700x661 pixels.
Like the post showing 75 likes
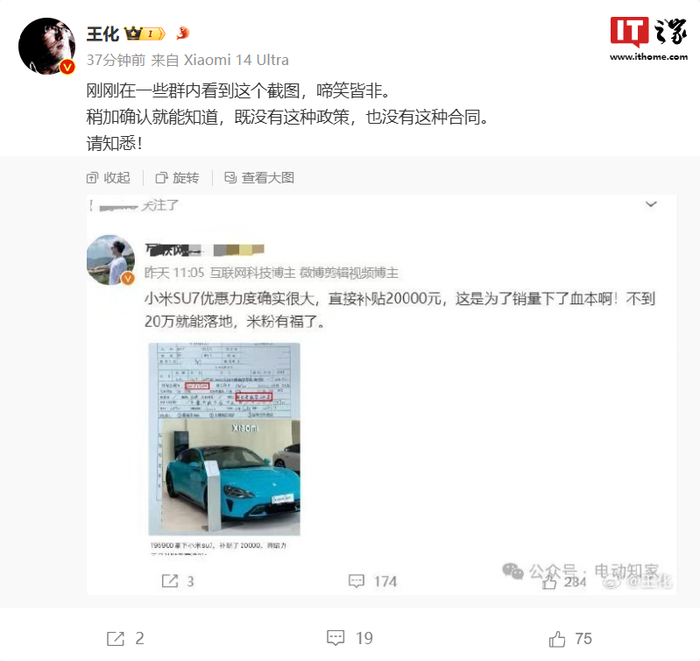coord(557,639)
